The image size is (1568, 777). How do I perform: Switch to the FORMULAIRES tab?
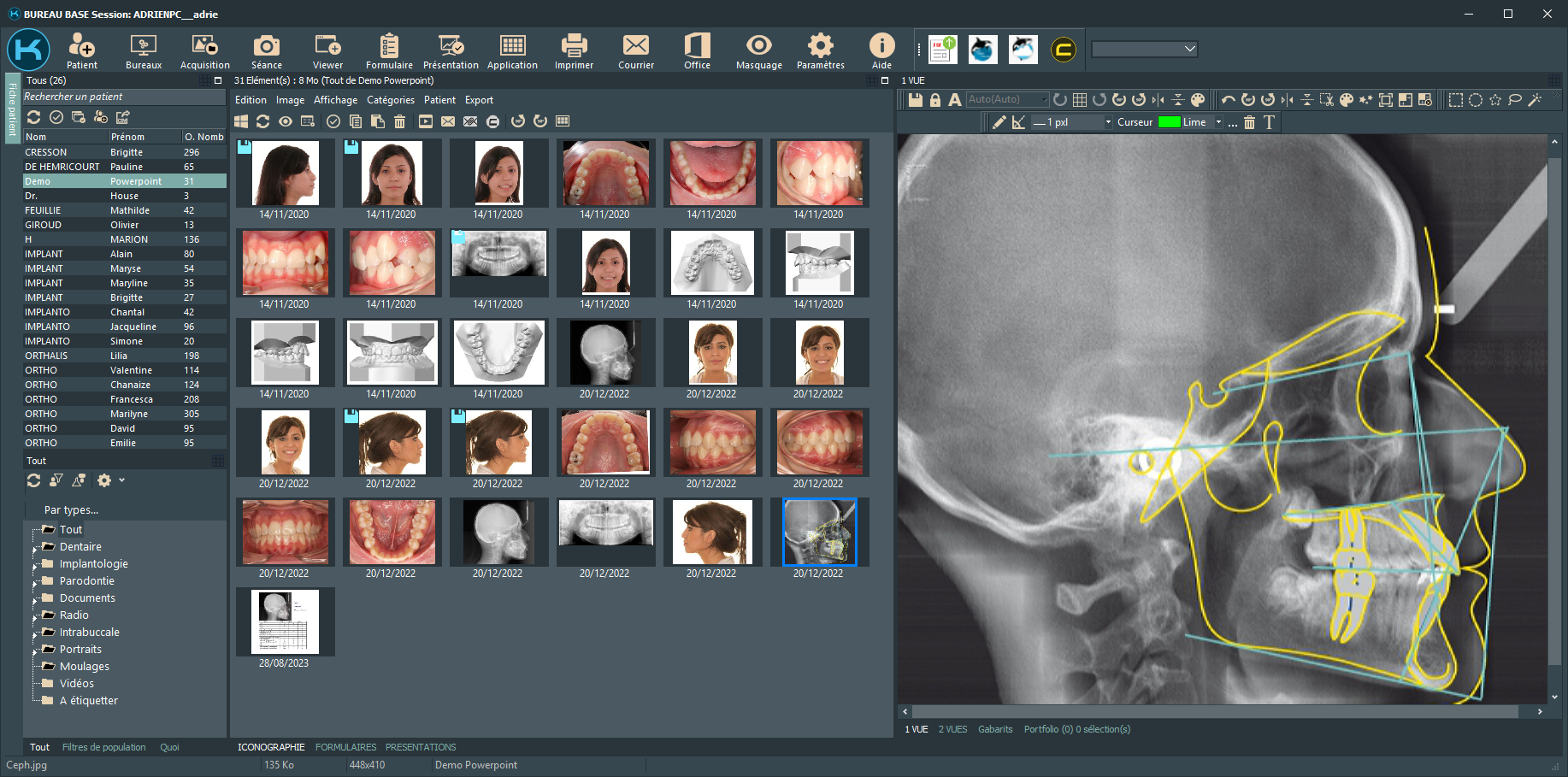(x=345, y=747)
